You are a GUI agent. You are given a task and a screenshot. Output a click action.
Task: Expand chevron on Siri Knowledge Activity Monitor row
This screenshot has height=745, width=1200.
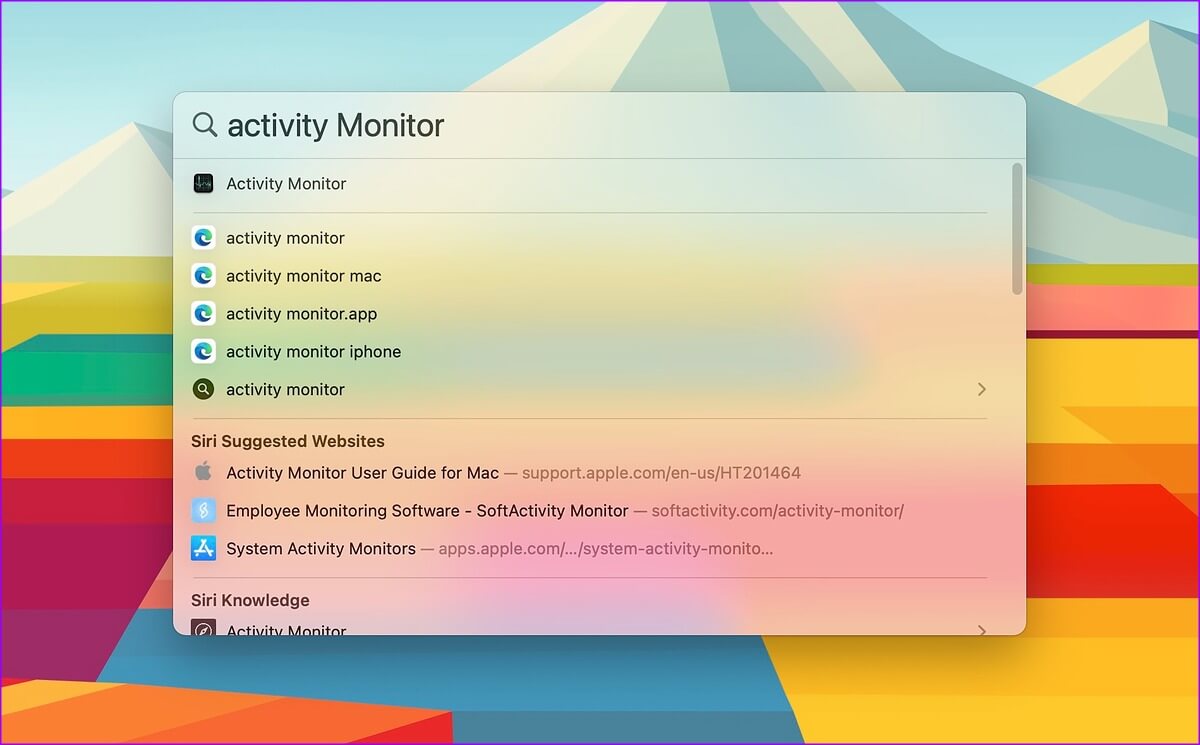[x=981, y=630]
